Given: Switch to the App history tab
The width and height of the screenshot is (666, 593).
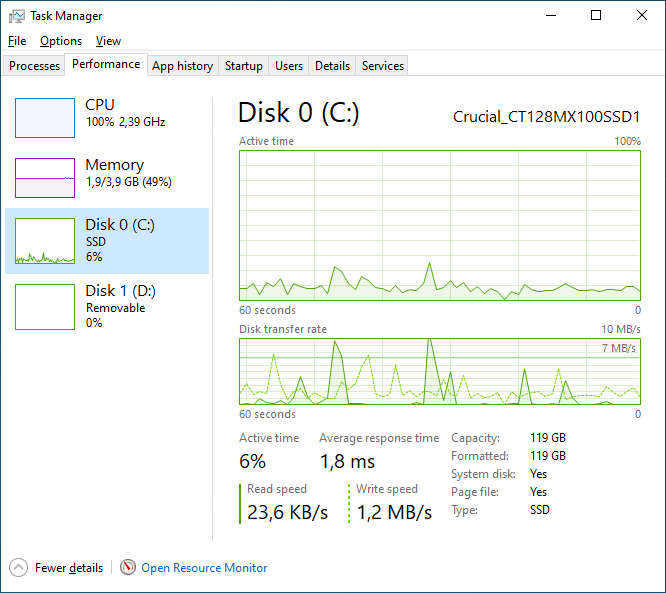Looking at the screenshot, I should tap(182, 66).
